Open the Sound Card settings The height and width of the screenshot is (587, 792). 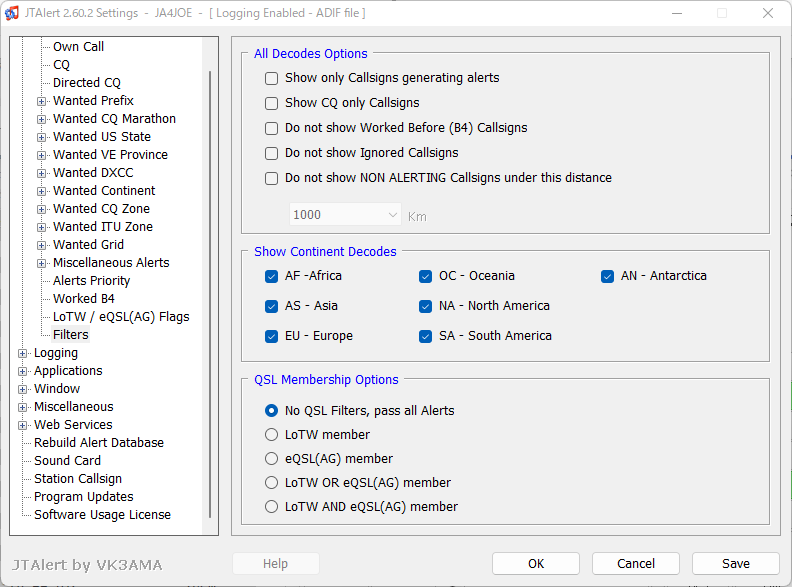point(68,461)
